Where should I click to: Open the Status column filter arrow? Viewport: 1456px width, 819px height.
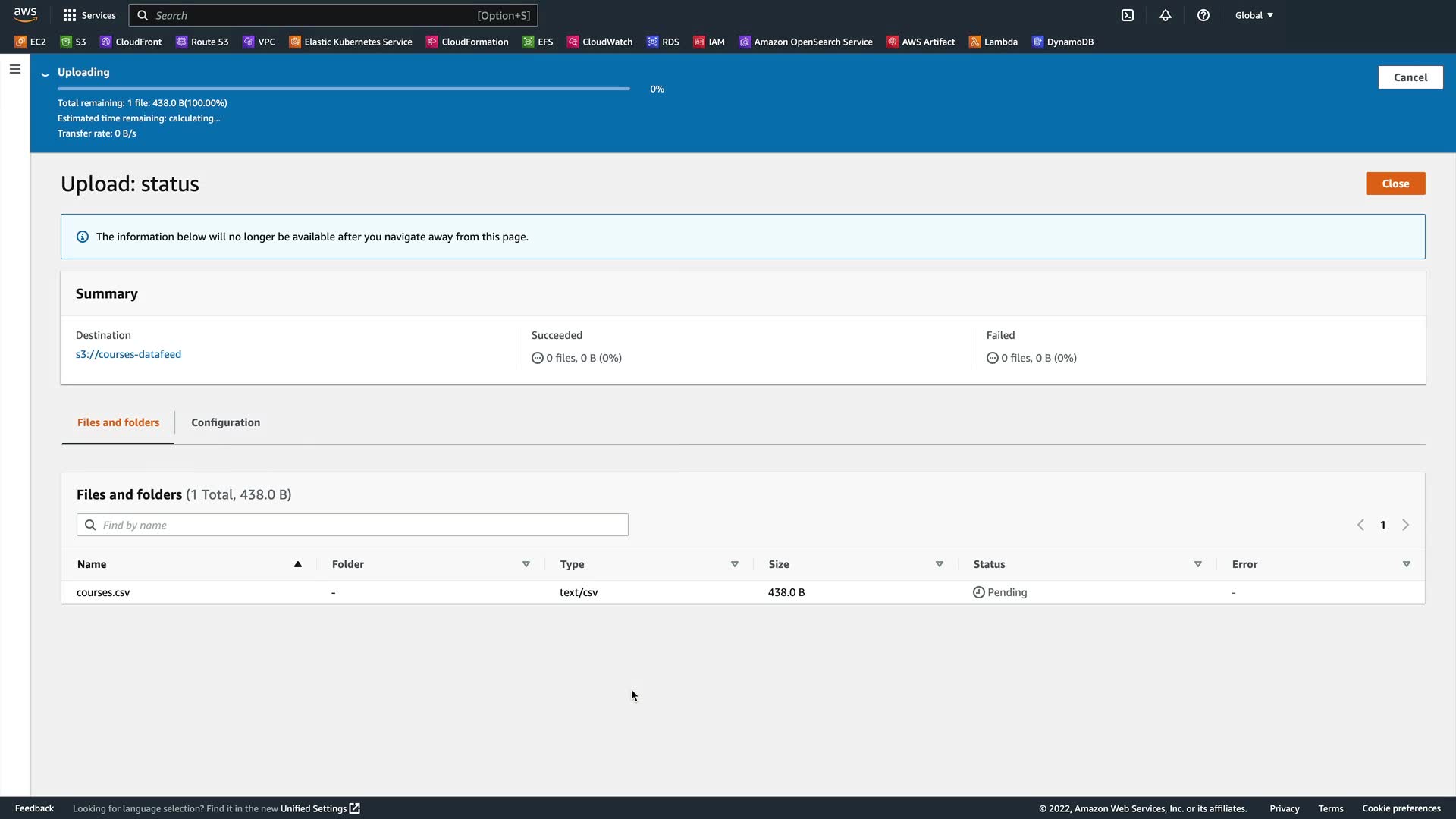click(1197, 564)
